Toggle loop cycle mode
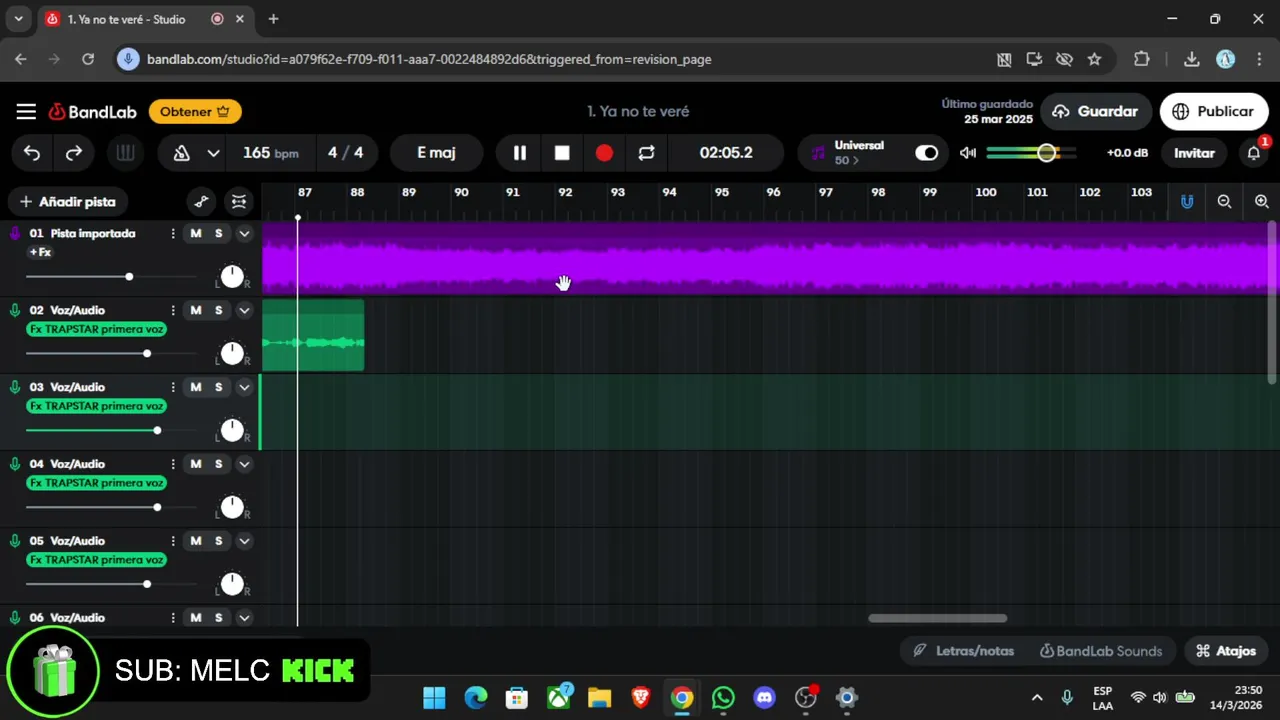 click(646, 153)
